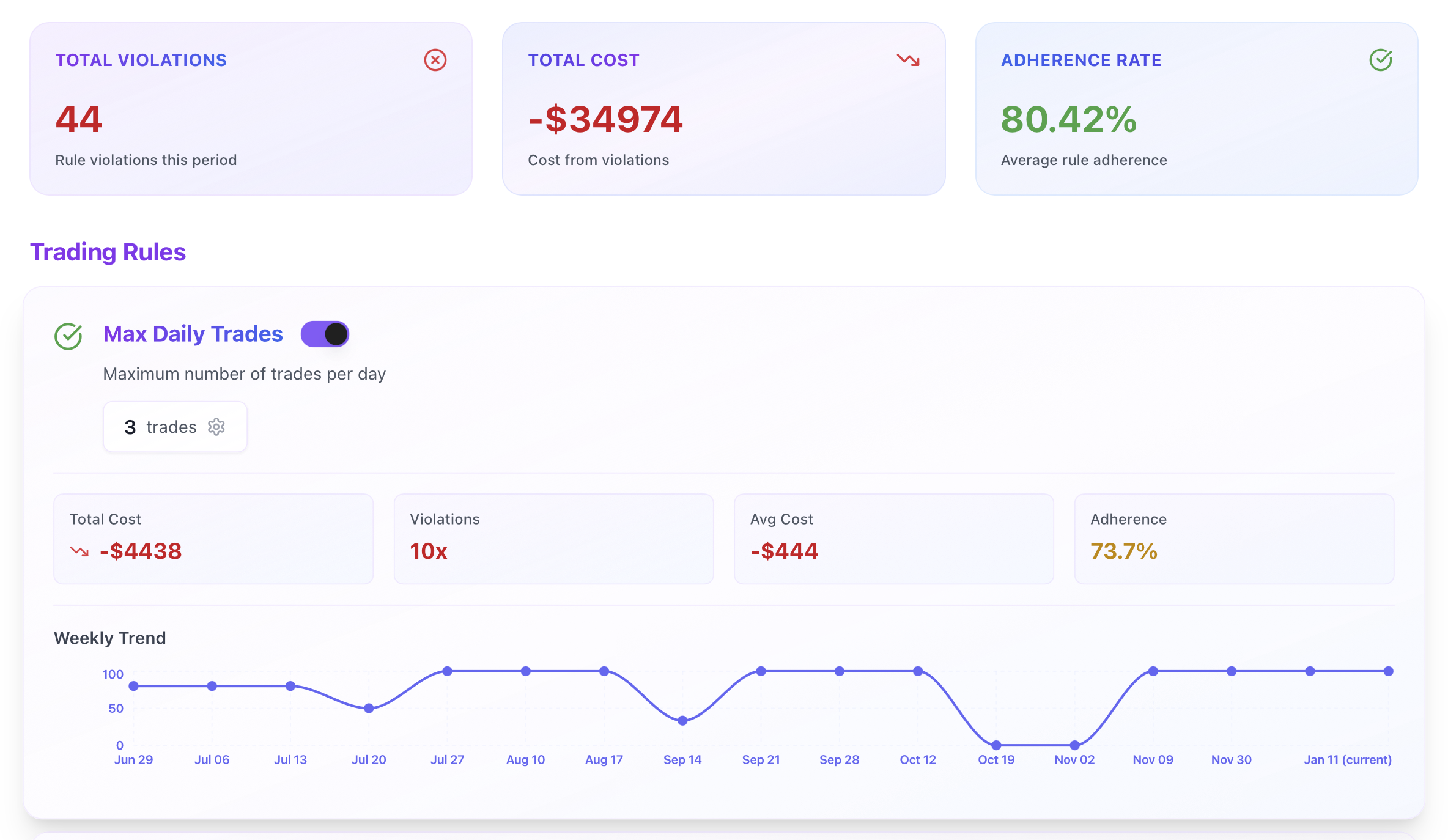The width and height of the screenshot is (1448, 840).
Task: Click the green check icon beside Max Daily Trades
Action: pyautogui.click(x=68, y=335)
